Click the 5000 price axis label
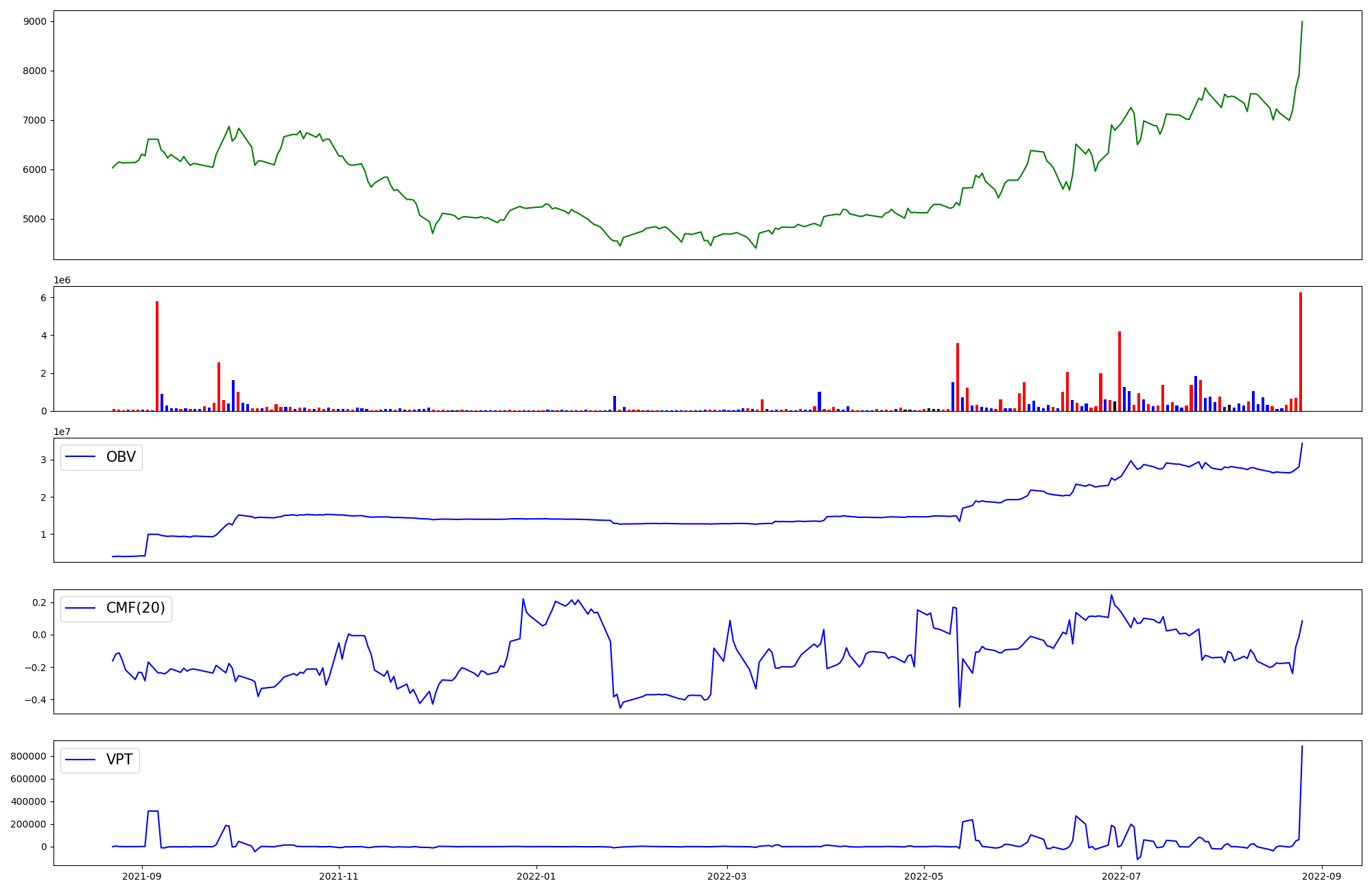This screenshot has height=892, width=1372. [34, 219]
